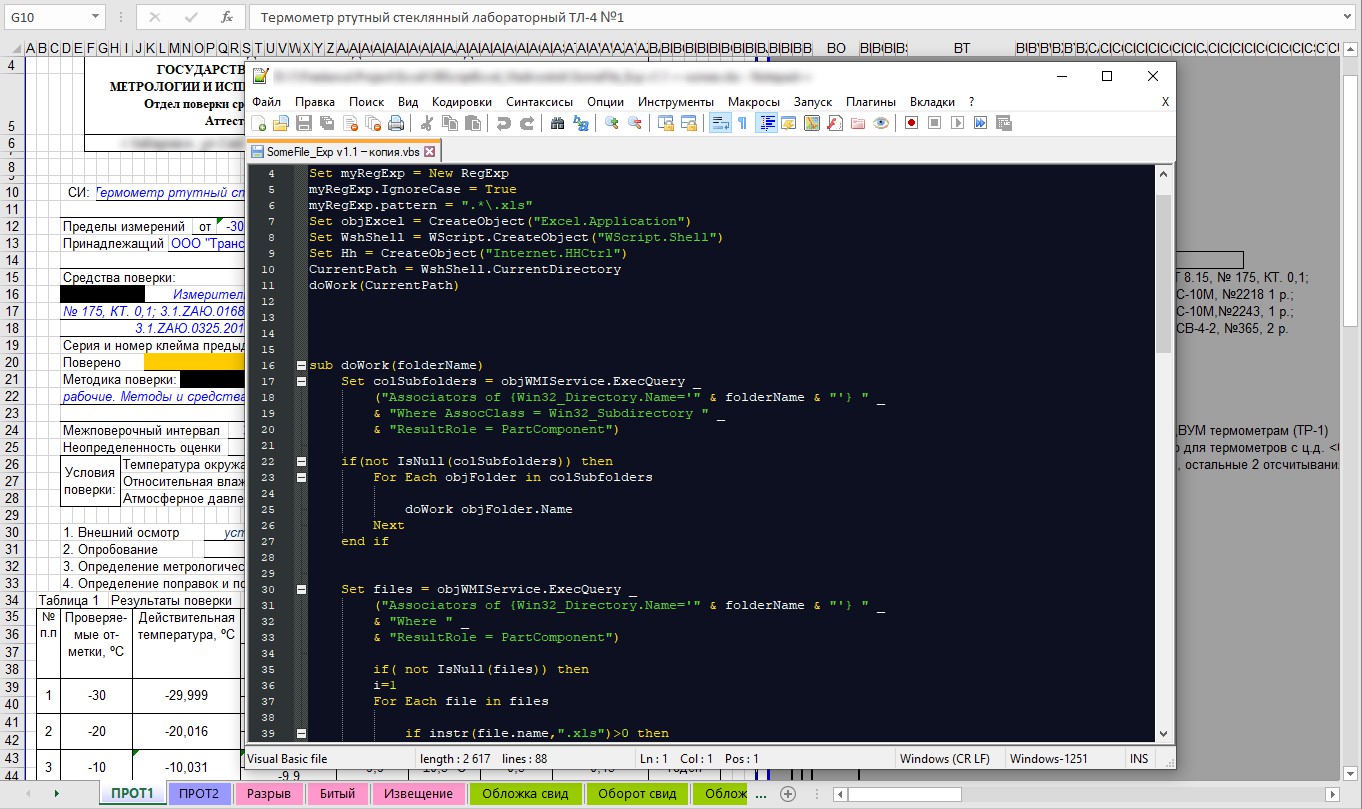This screenshot has width=1362, height=809.
Task: Toggle the Document Map panel
Action: 812,123
